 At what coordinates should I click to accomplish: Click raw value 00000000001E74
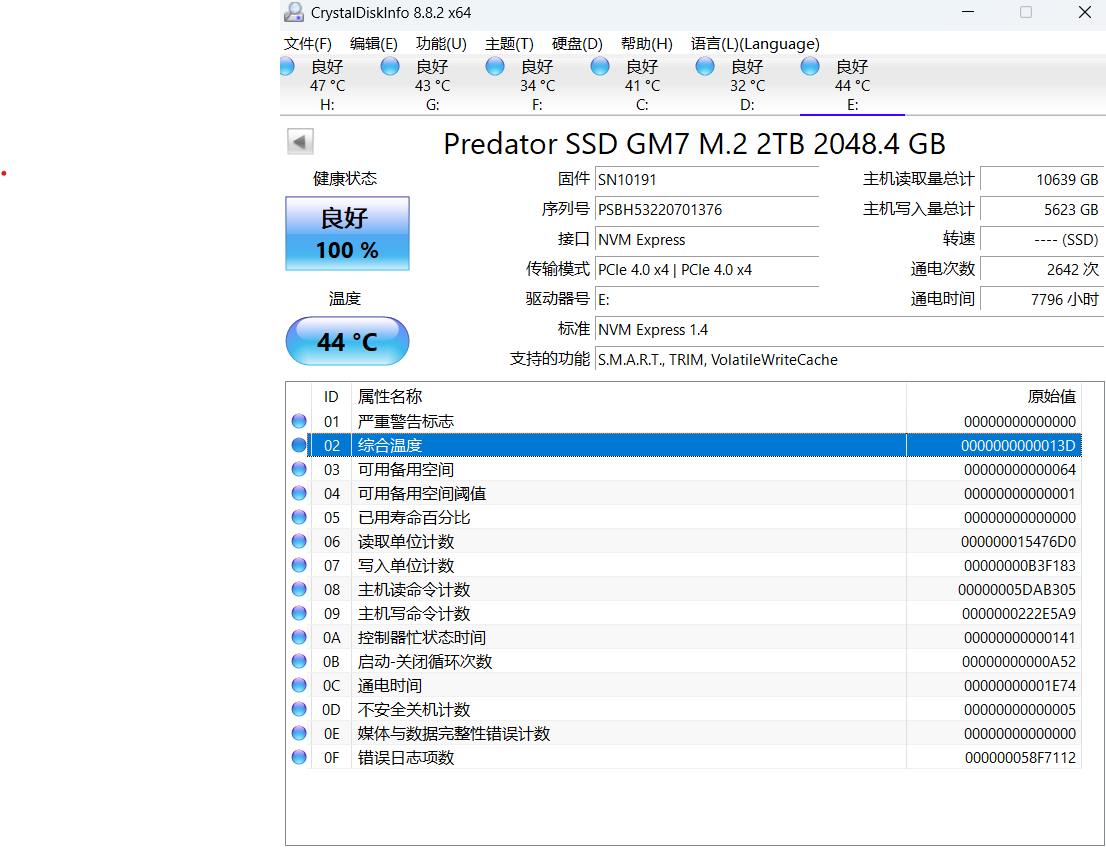pos(1019,685)
